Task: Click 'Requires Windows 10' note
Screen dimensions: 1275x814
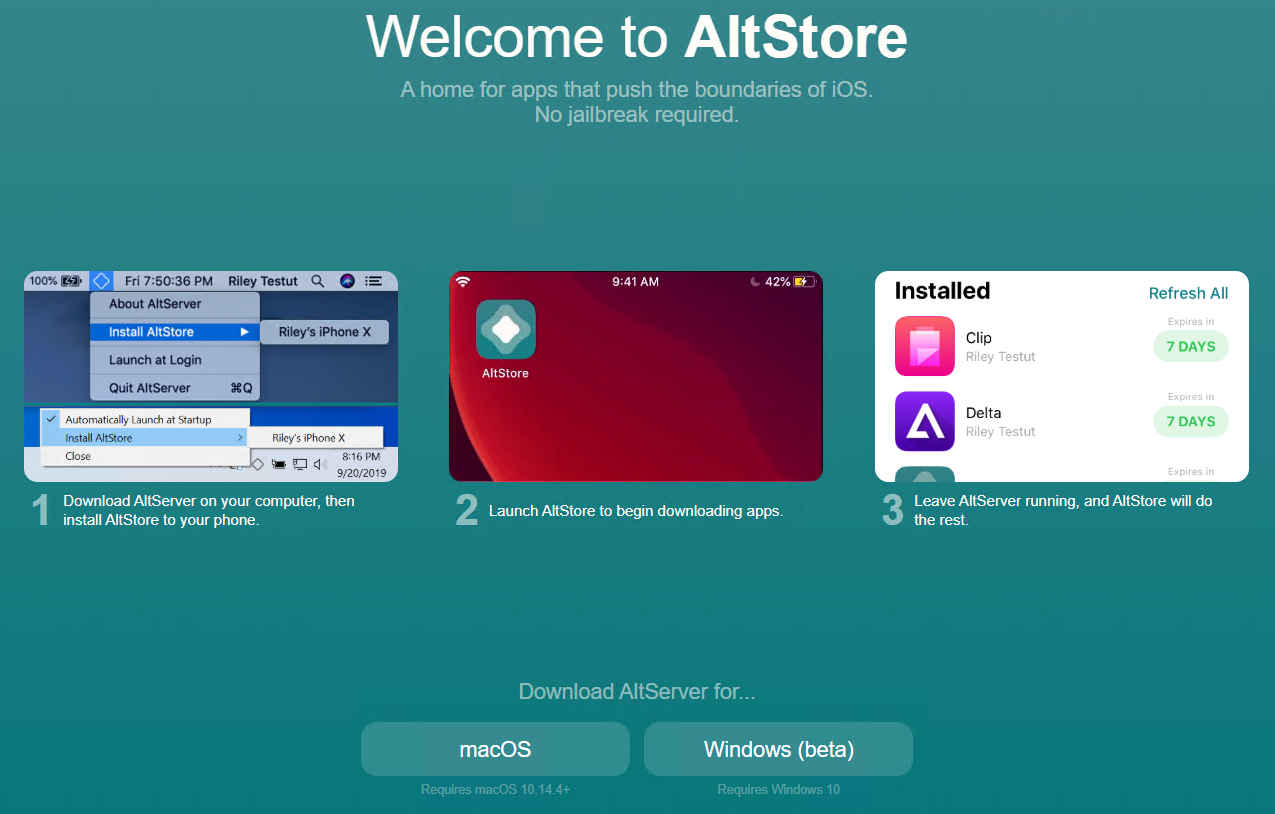Action: tap(778, 790)
